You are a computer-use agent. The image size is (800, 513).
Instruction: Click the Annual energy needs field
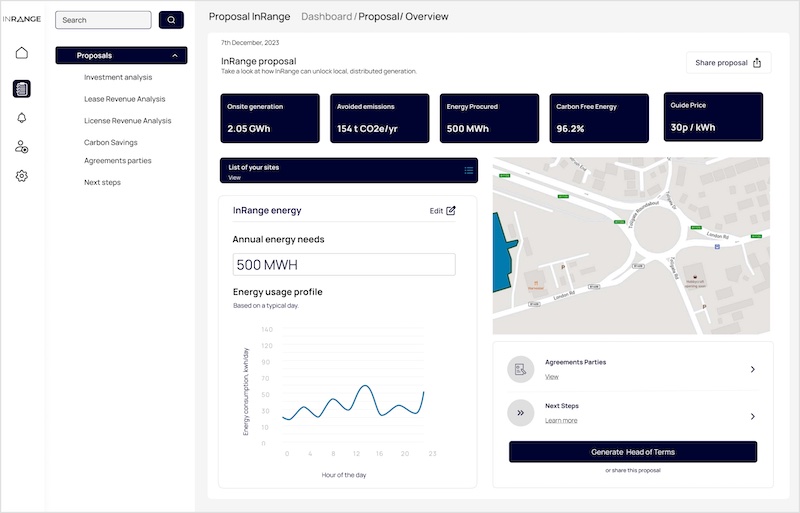tap(344, 264)
